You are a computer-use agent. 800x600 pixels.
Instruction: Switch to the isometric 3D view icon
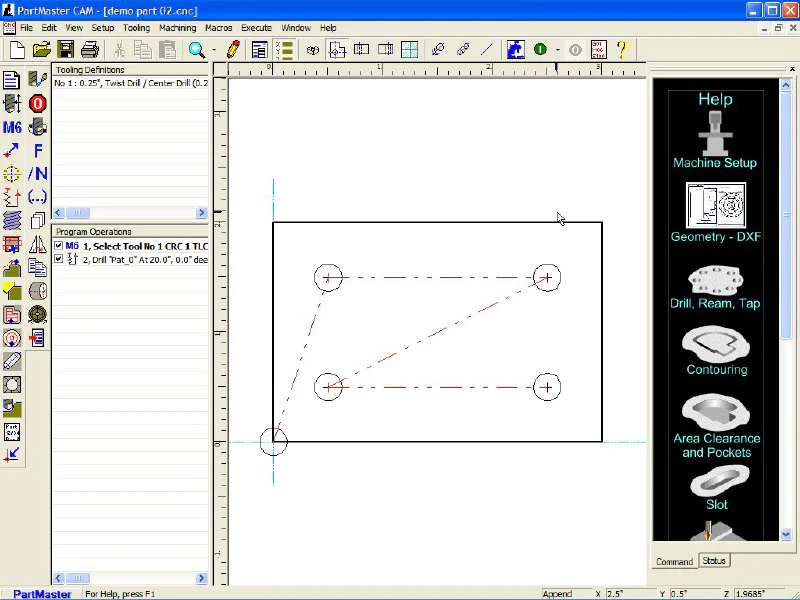coord(313,49)
